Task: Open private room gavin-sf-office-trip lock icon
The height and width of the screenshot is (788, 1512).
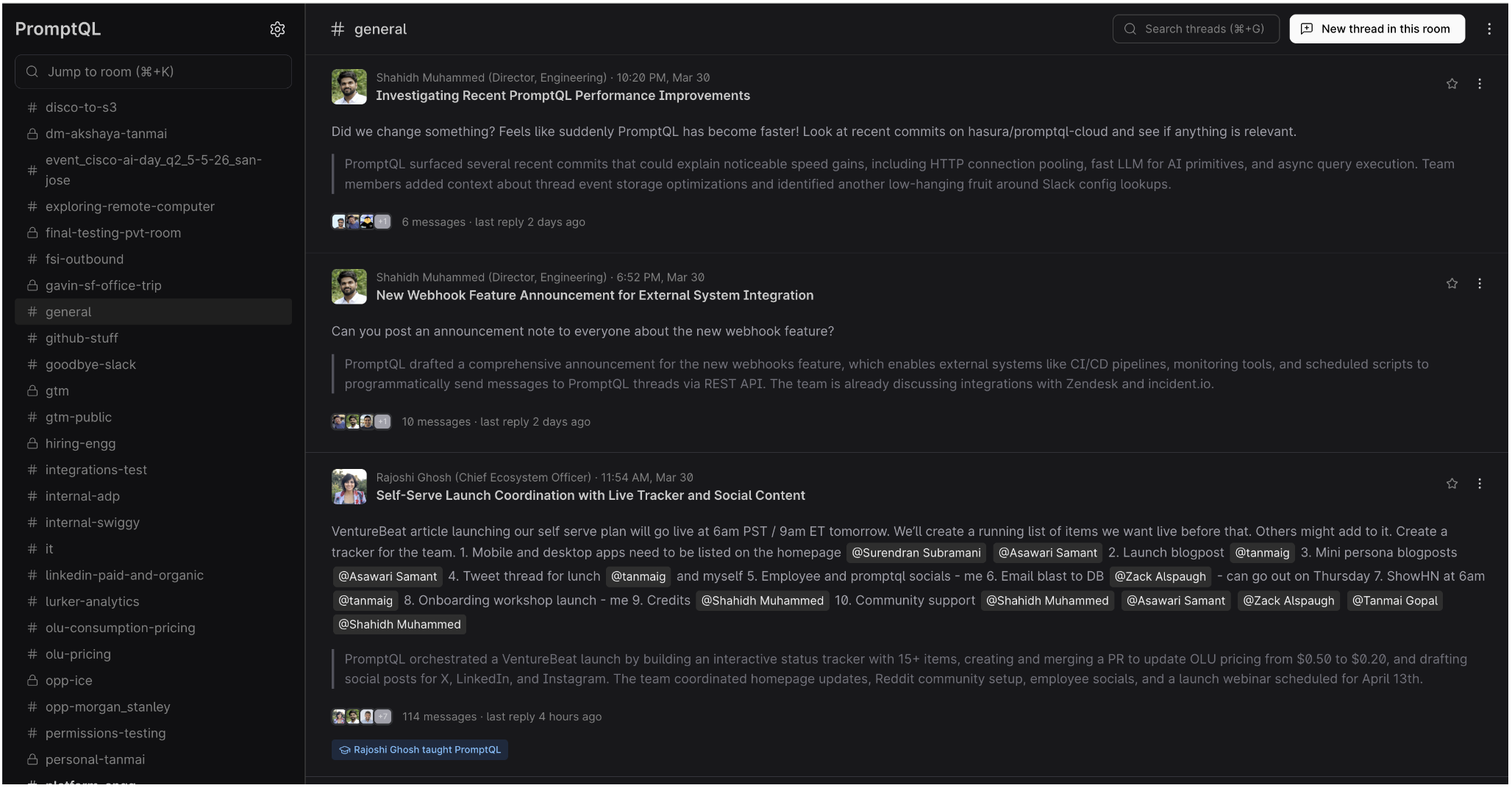Action: coord(32,285)
